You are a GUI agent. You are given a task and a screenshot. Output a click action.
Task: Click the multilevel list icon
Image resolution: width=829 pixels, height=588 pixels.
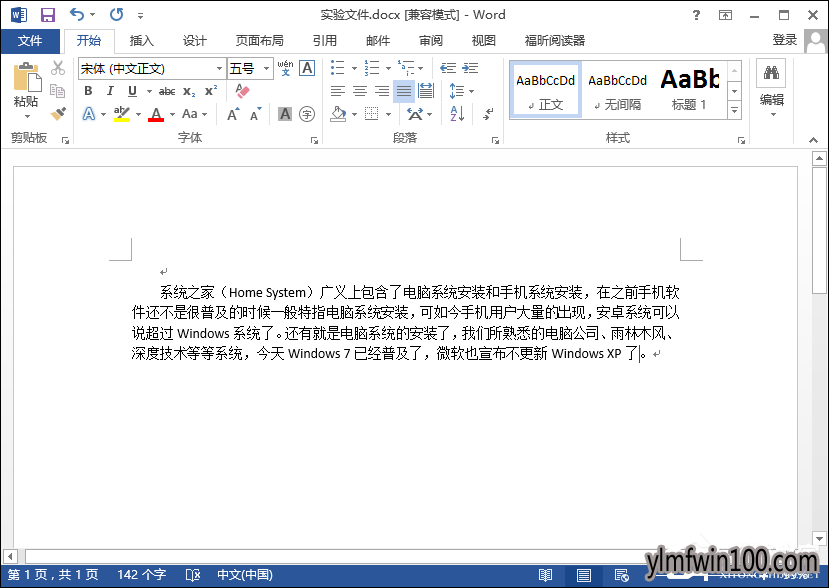[x=406, y=68]
